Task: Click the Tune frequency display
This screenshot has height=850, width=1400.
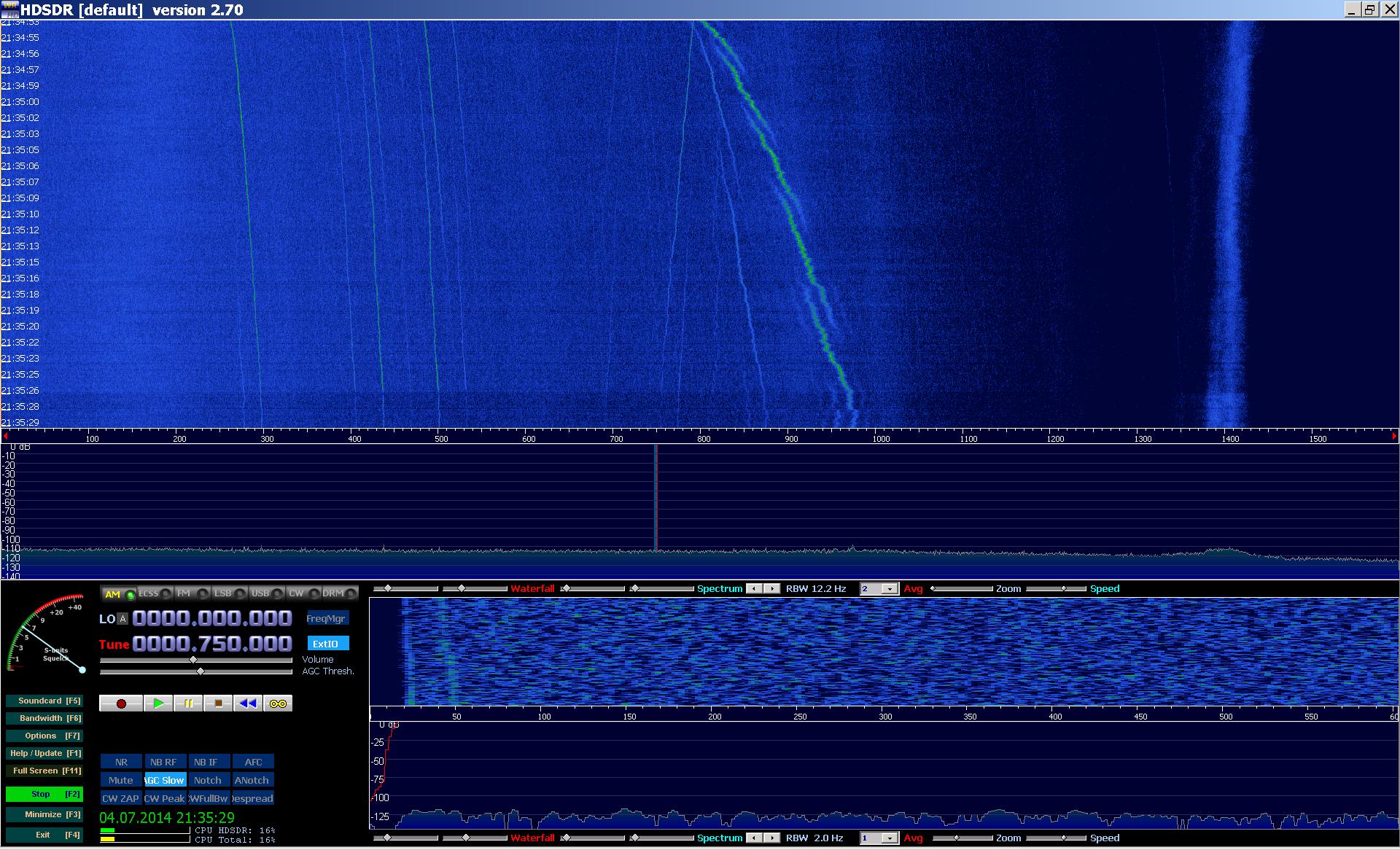Action: click(x=212, y=644)
